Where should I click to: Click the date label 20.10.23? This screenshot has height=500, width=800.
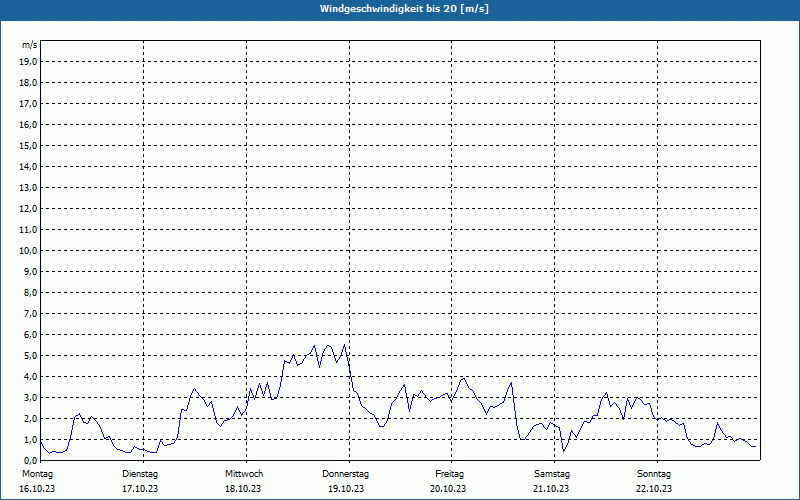pyautogui.click(x=449, y=489)
